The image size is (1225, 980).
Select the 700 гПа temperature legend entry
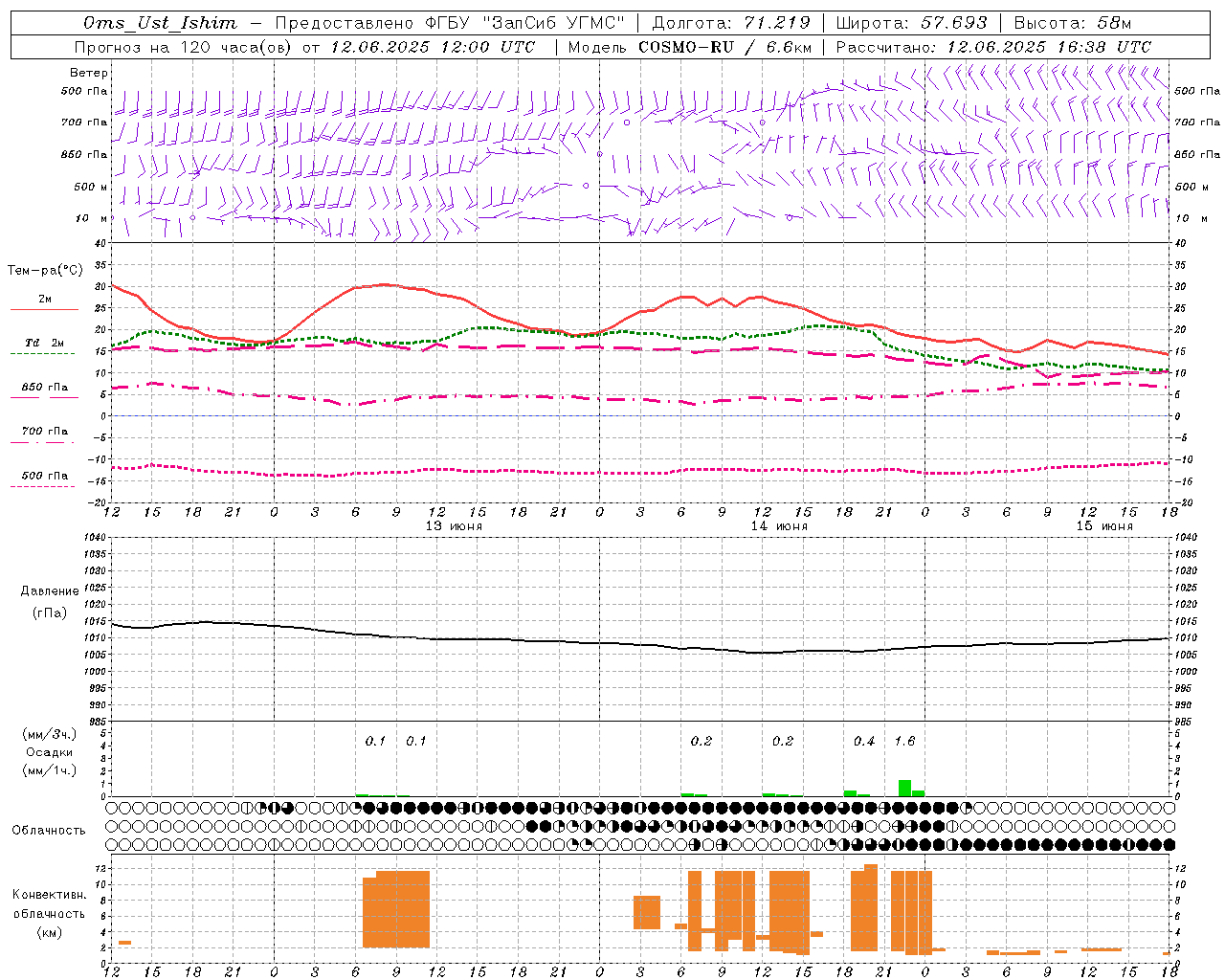(45, 432)
